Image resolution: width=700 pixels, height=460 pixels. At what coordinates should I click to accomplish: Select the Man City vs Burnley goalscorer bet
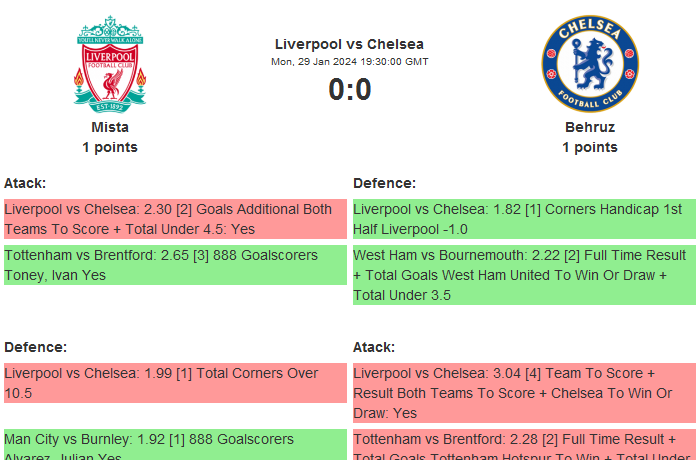[x=175, y=445]
